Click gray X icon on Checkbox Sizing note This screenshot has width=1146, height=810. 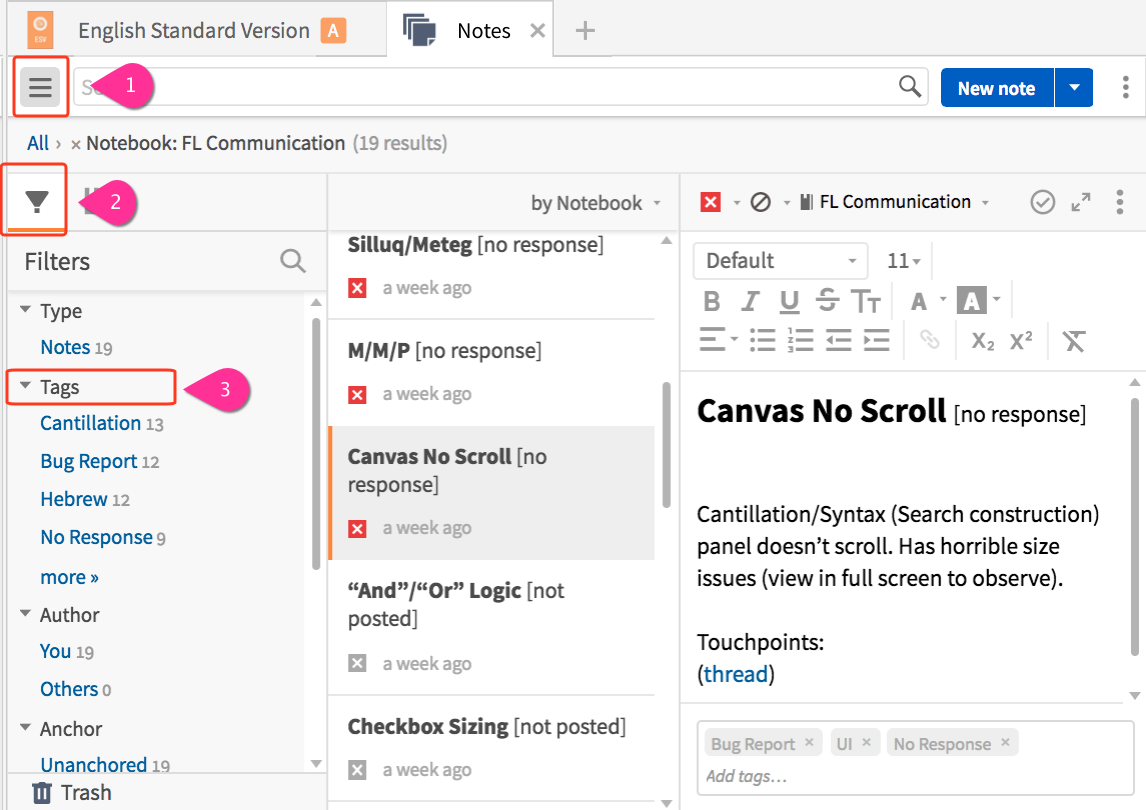[357, 770]
